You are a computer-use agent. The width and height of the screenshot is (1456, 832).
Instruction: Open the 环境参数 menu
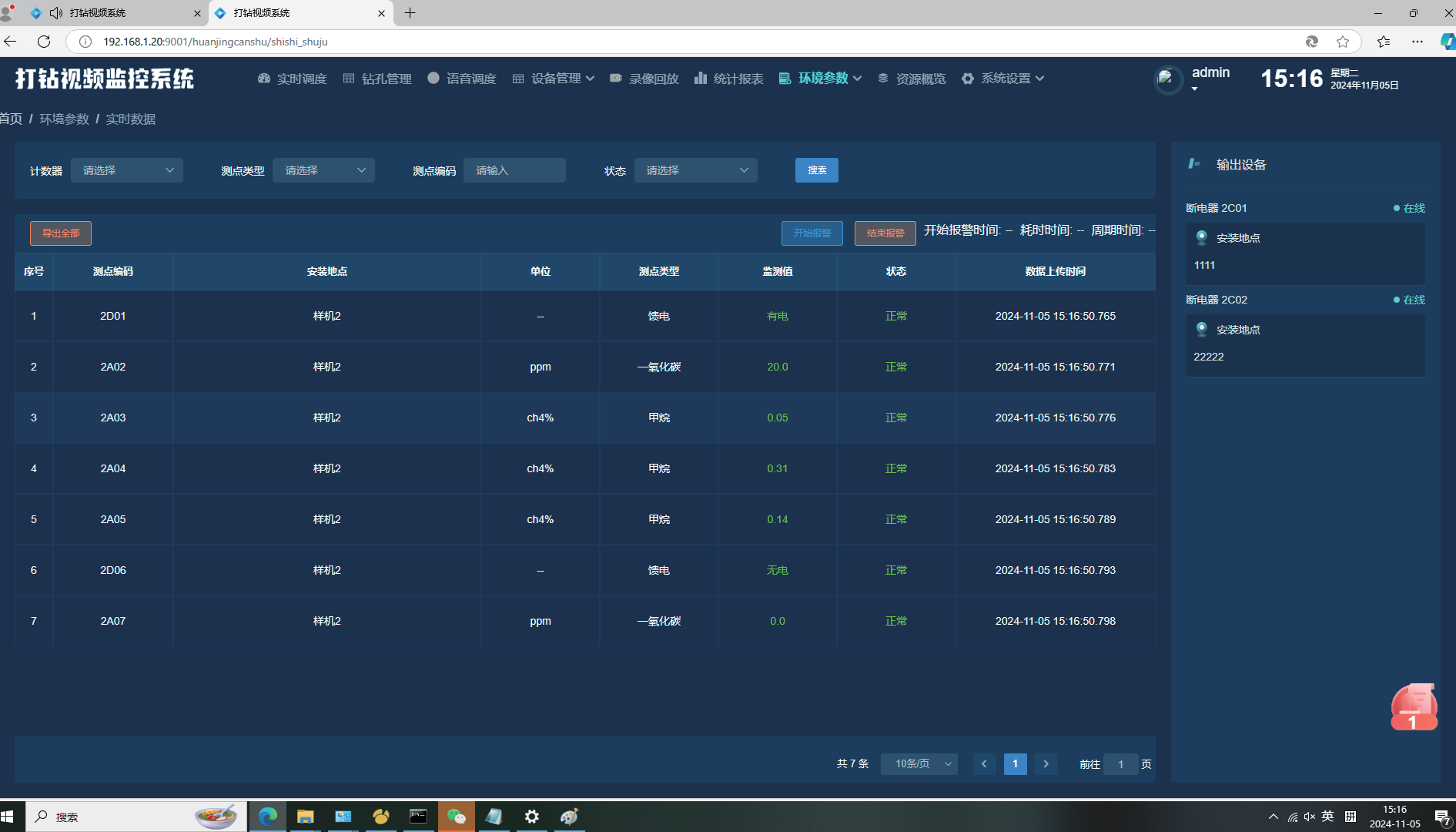point(820,79)
